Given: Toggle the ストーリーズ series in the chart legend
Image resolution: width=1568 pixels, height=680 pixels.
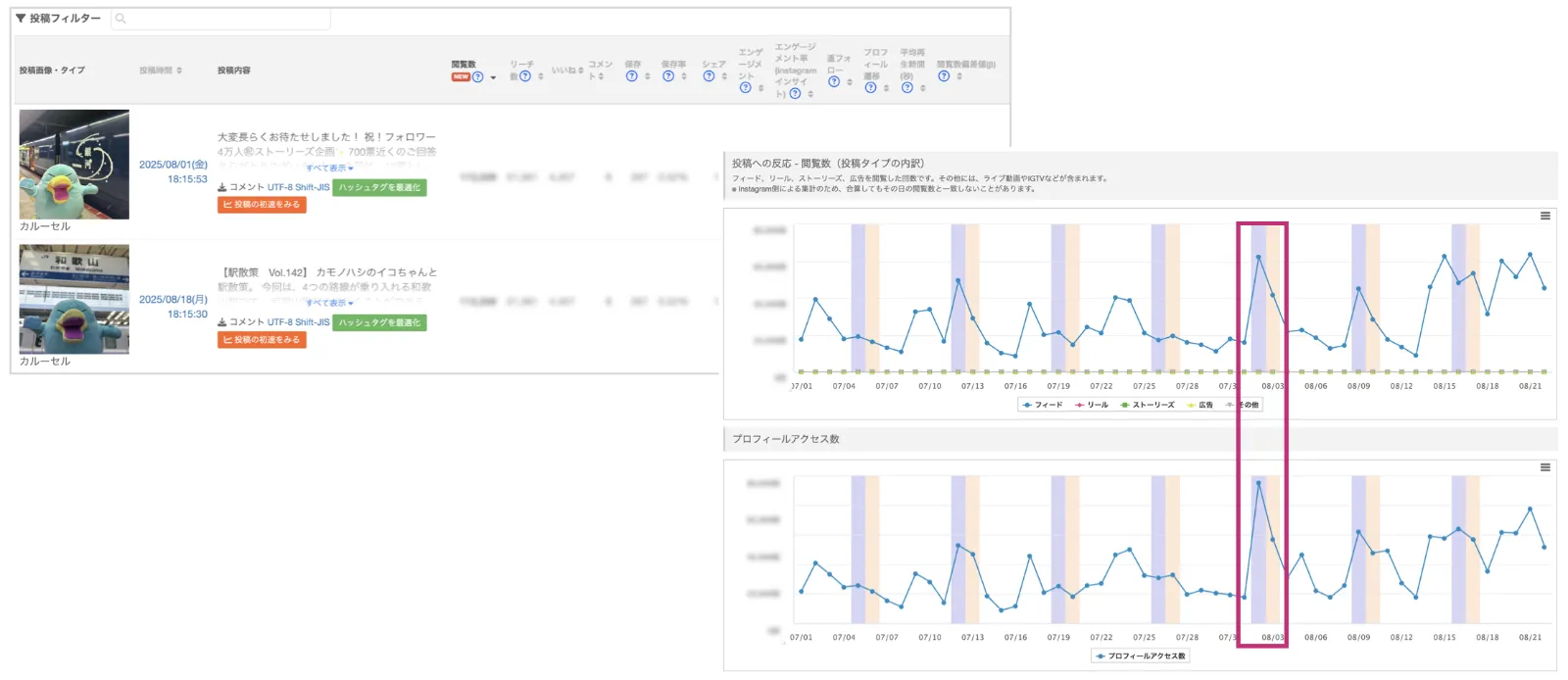Looking at the screenshot, I should tap(1148, 405).
